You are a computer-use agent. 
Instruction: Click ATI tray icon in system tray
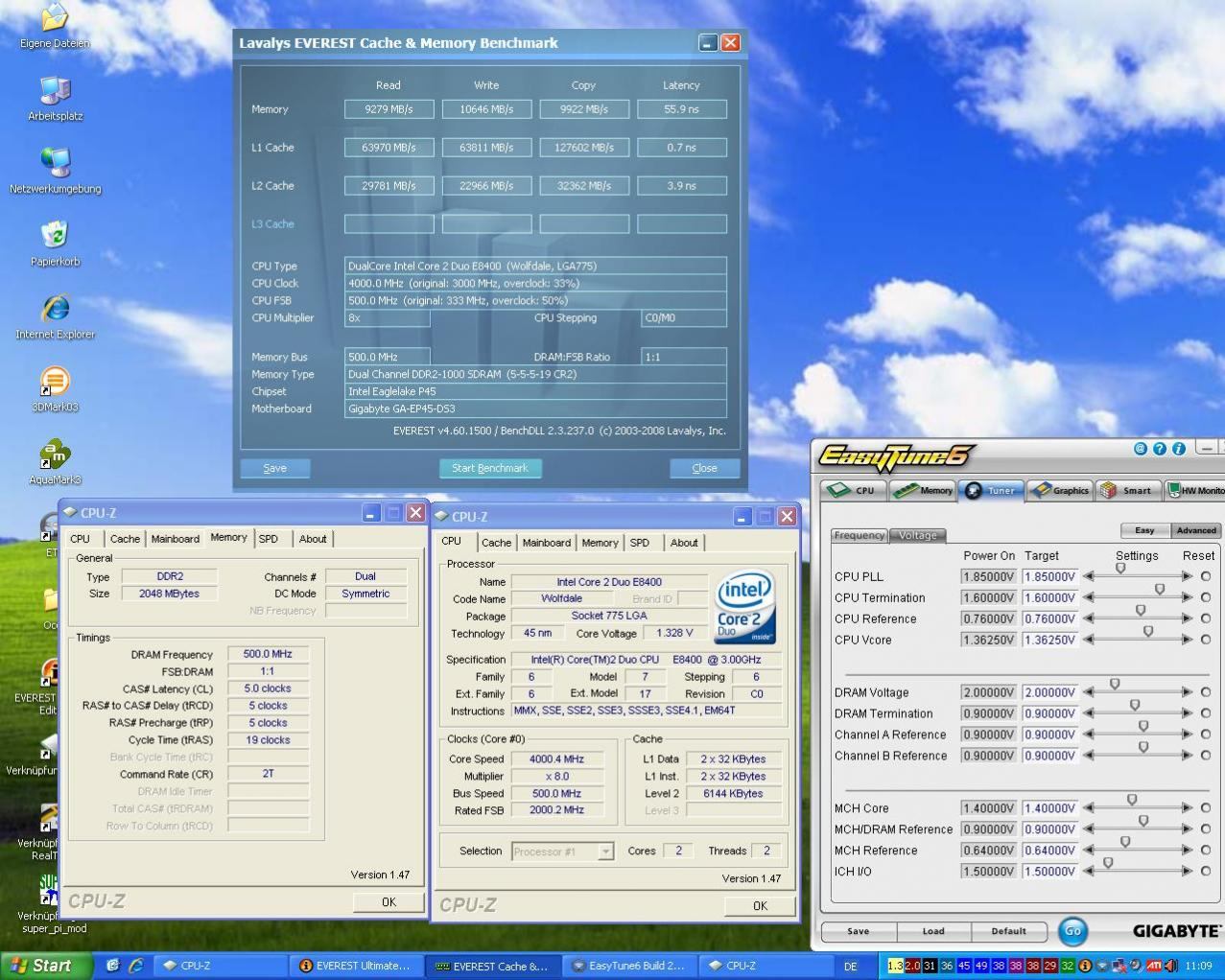click(1153, 966)
